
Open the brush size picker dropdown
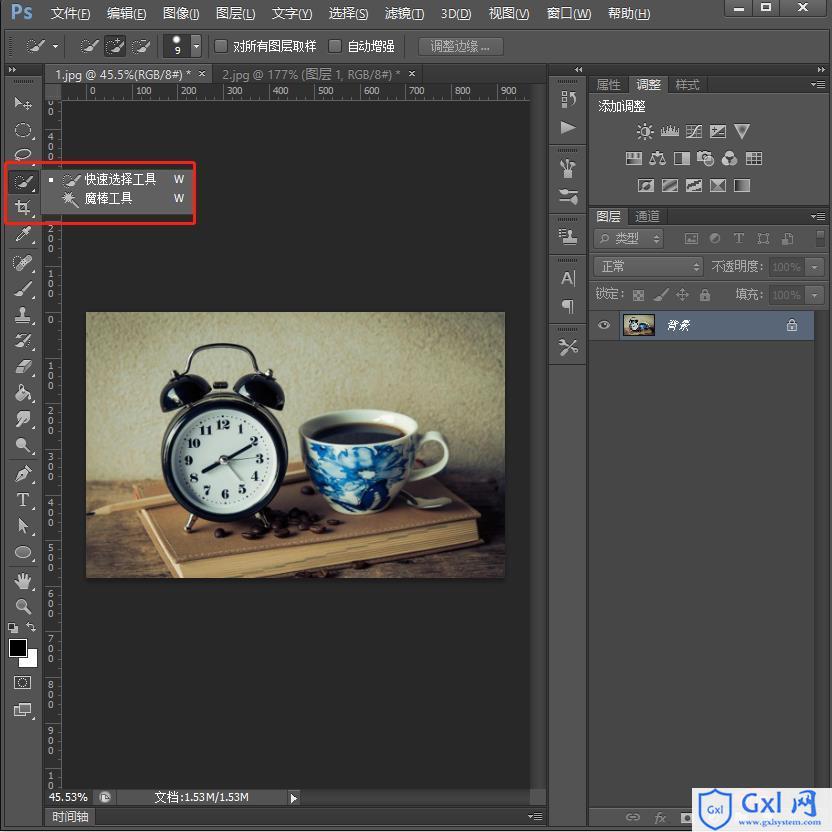click(196, 47)
